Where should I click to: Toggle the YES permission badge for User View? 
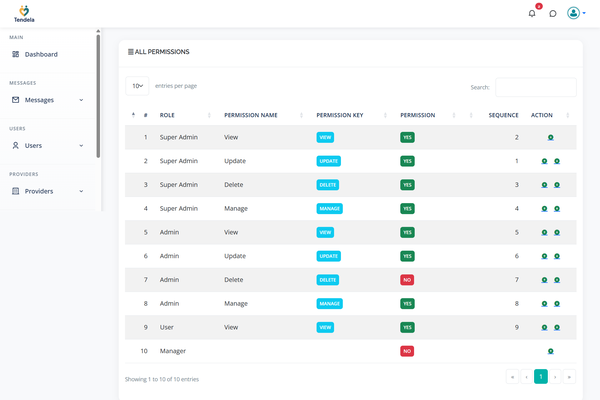(407, 327)
